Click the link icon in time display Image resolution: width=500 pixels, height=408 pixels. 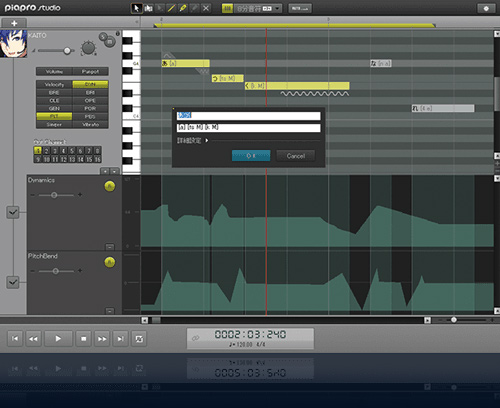pyautogui.click(x=196, y=338)
